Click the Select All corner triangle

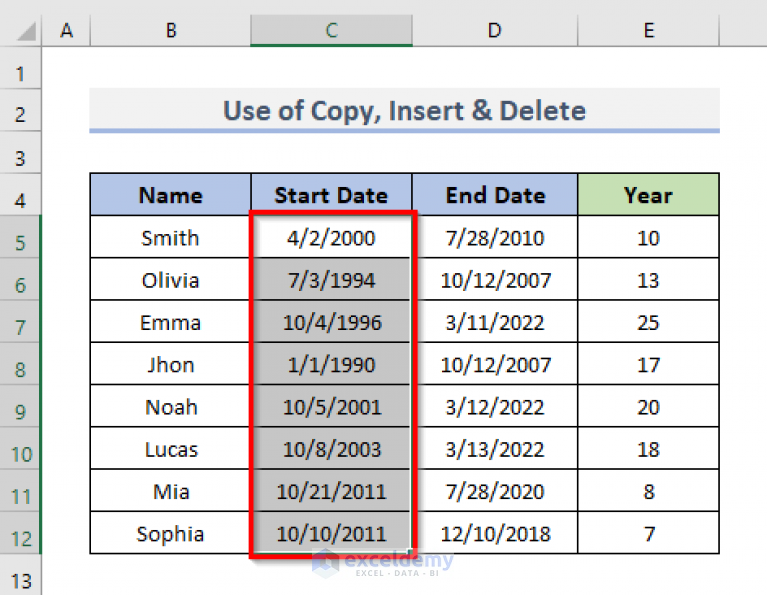[26, 32]
